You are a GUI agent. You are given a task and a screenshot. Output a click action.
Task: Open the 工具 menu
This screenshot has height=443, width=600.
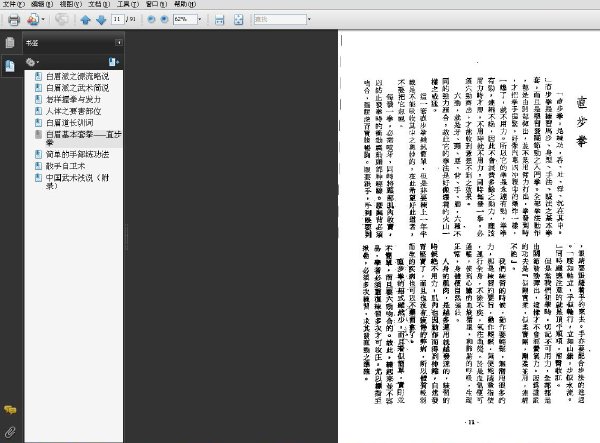pos(128,4)
